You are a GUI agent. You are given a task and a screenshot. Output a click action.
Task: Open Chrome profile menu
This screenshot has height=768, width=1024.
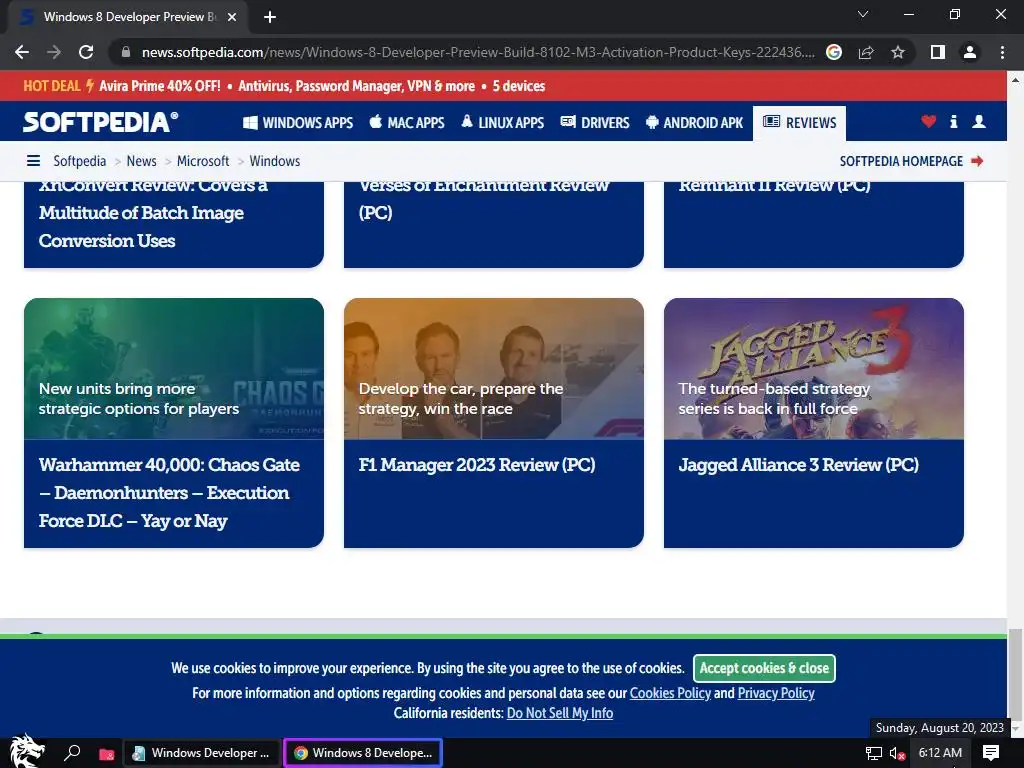[x=970, y=52]
